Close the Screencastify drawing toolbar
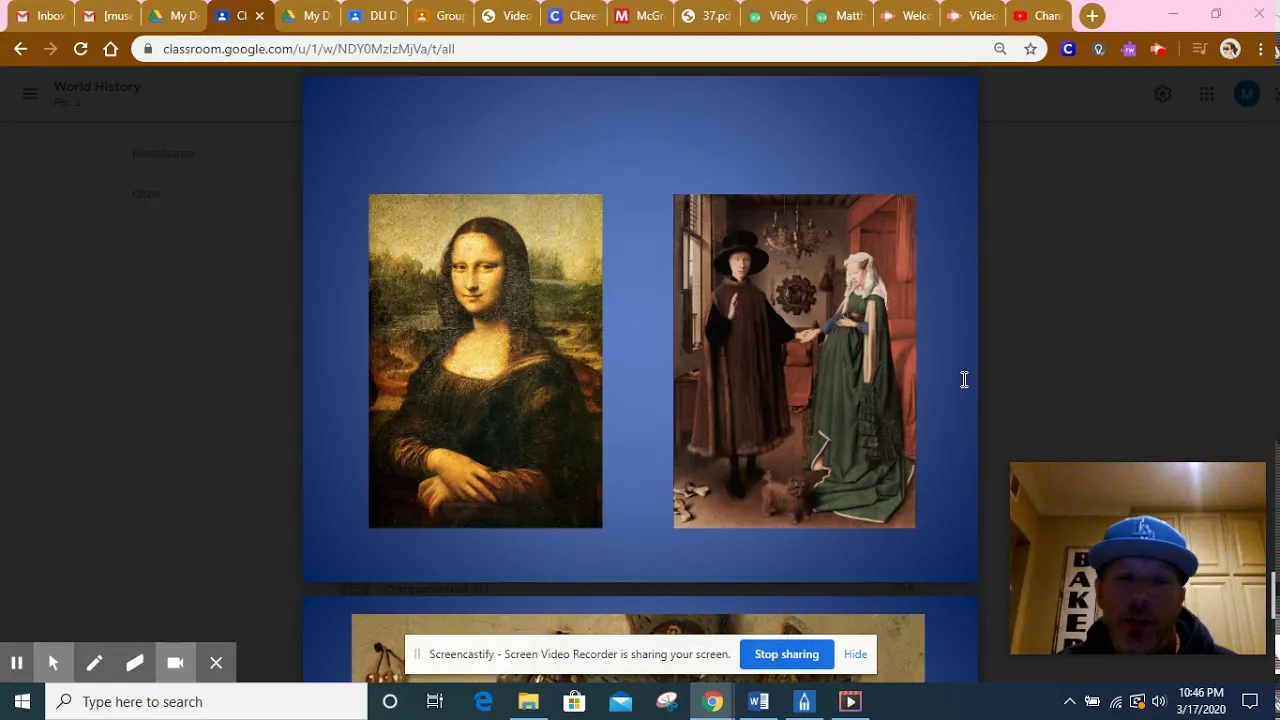This screenshot has width=1280, height=720. [216, 663]
